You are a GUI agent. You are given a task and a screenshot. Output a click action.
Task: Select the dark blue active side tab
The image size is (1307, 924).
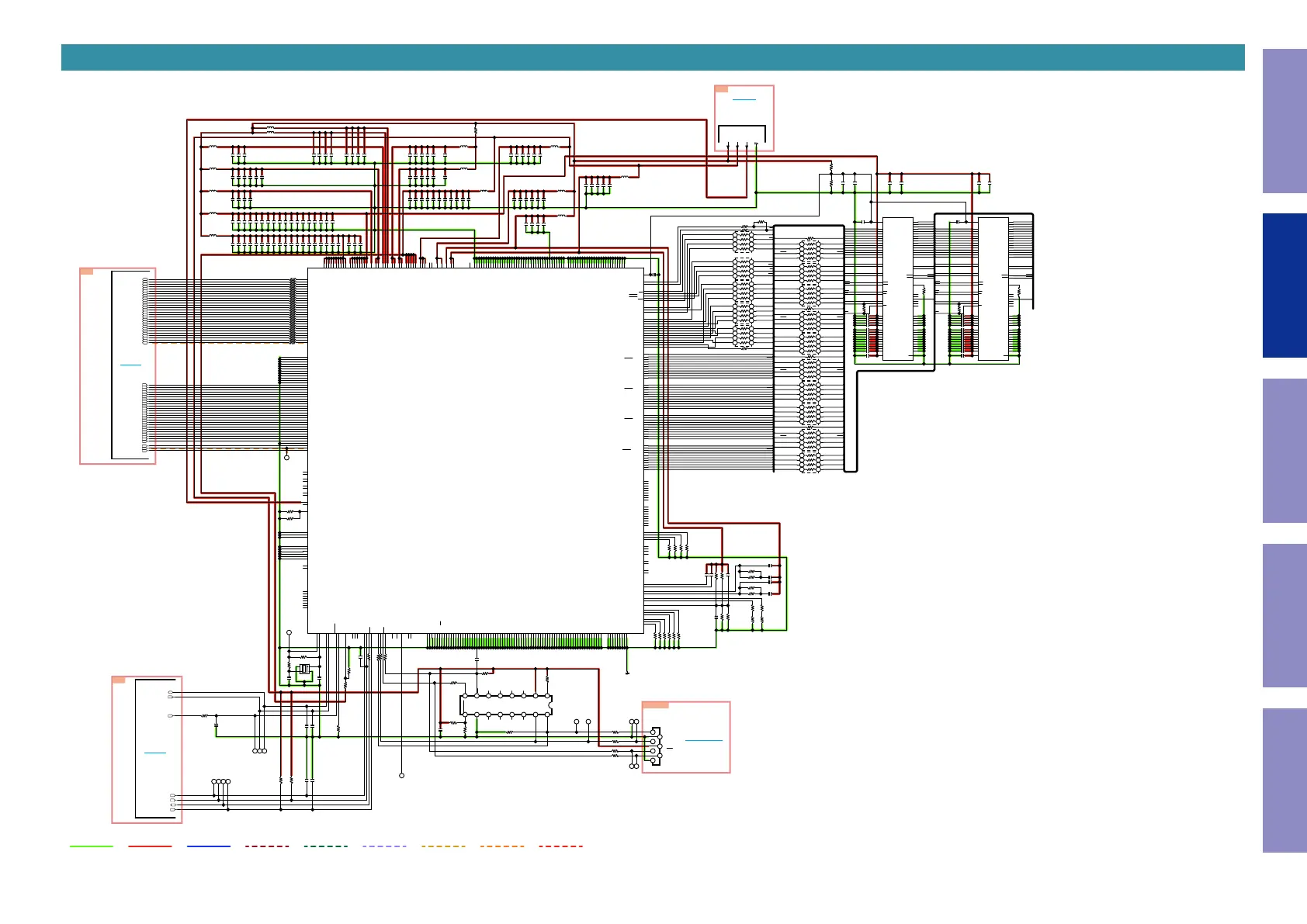[1284, 286]
